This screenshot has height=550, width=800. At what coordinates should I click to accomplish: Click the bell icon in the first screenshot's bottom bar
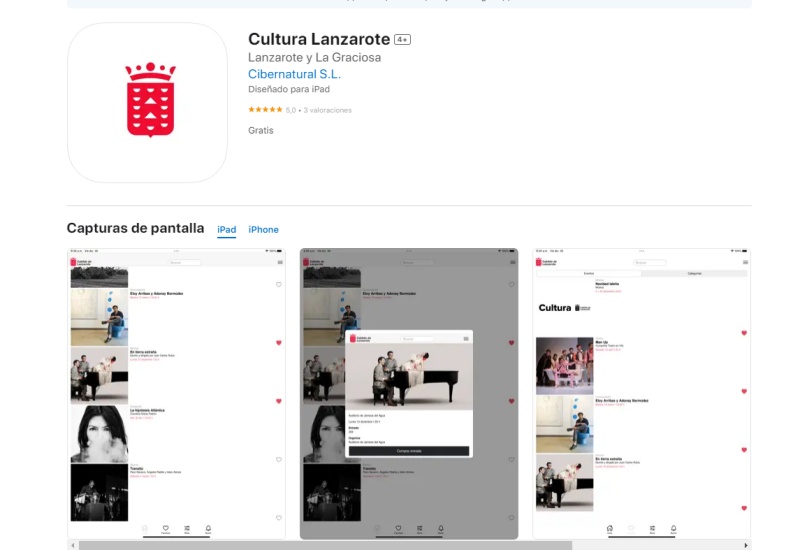pos(208,528)
